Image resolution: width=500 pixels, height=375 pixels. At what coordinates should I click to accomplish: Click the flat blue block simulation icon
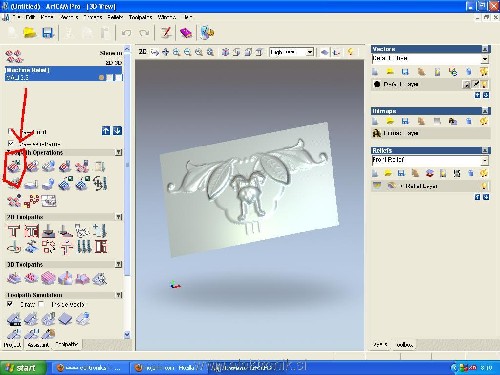tap(65, 319)
